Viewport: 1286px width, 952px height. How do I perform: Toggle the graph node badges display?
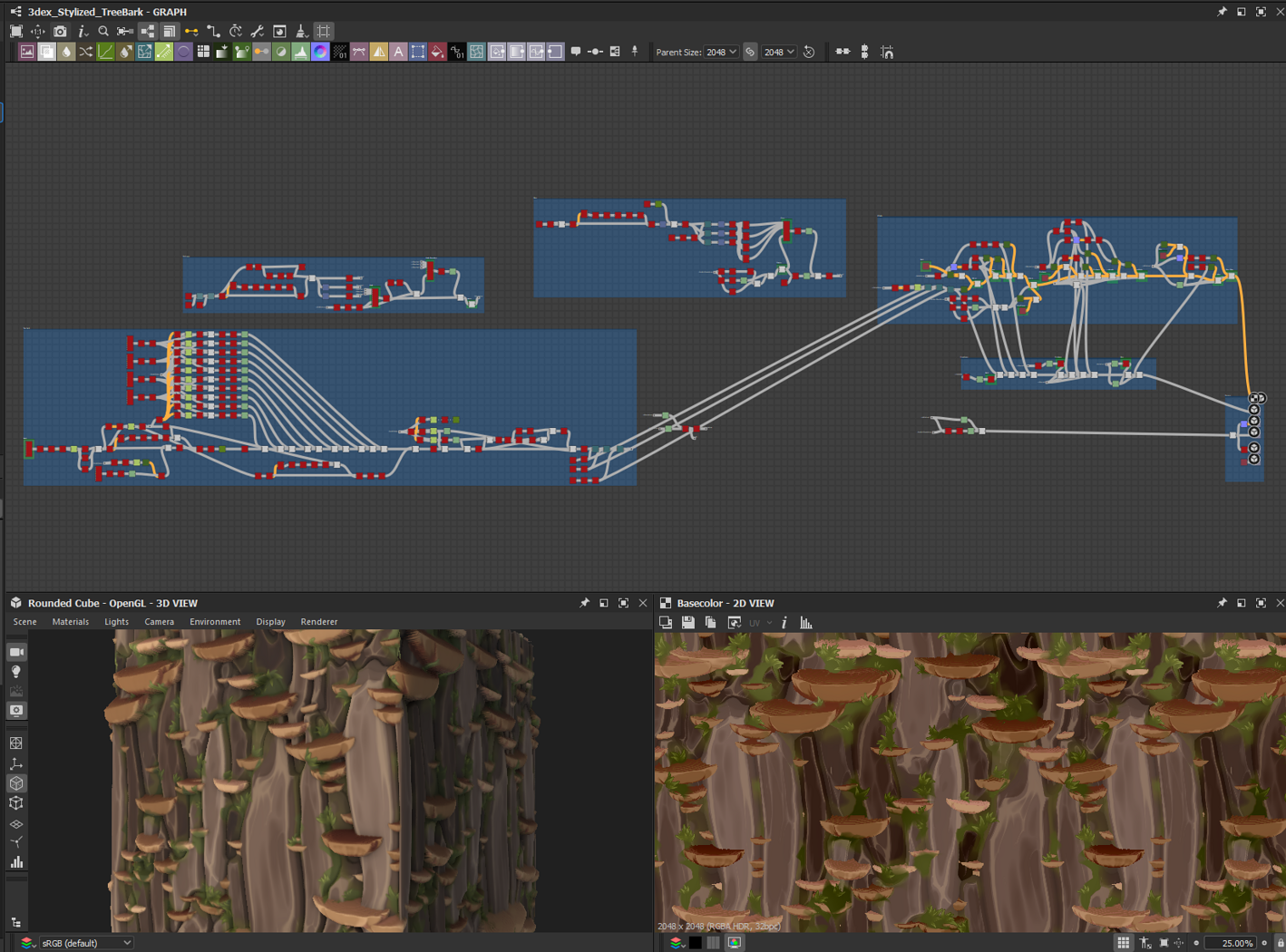pos(170,32)
